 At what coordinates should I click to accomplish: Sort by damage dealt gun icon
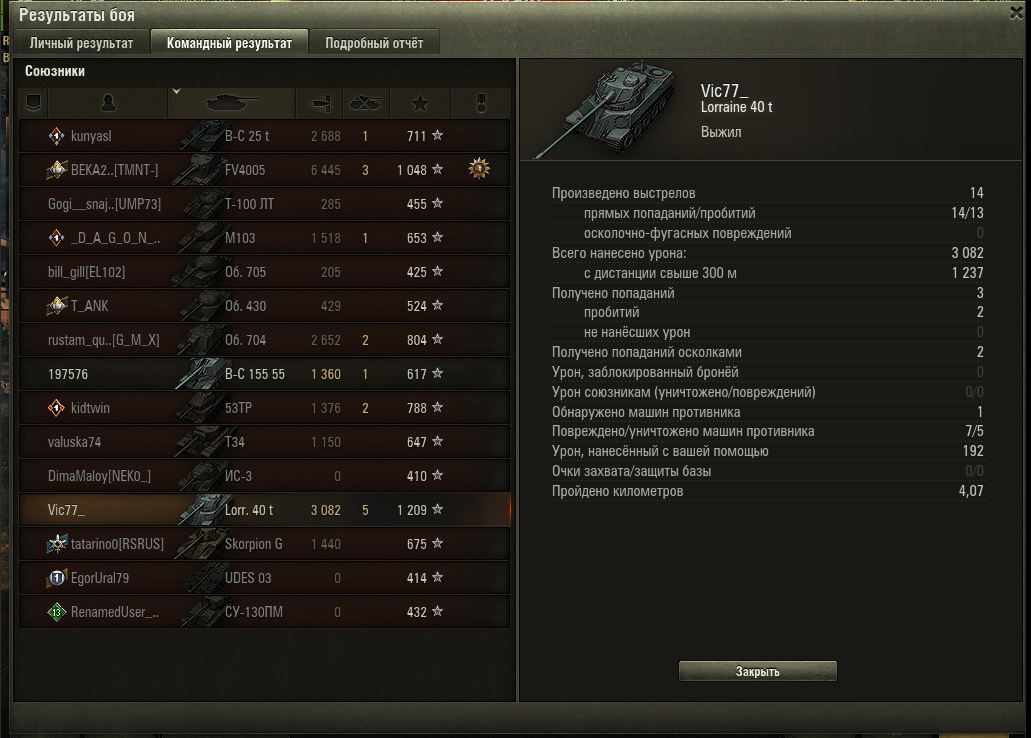(x=320, y=103)
